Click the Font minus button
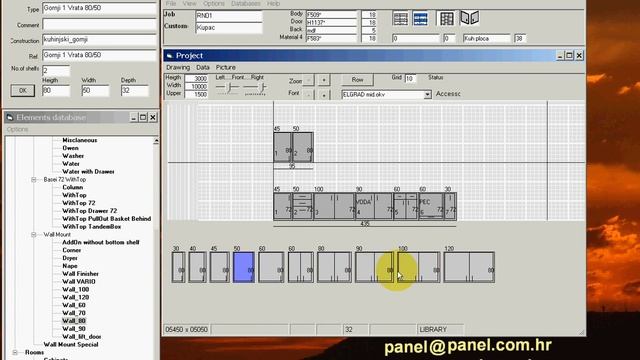Image resolution: width=640 pixels, height=360 pixels. tap(309, 94)
